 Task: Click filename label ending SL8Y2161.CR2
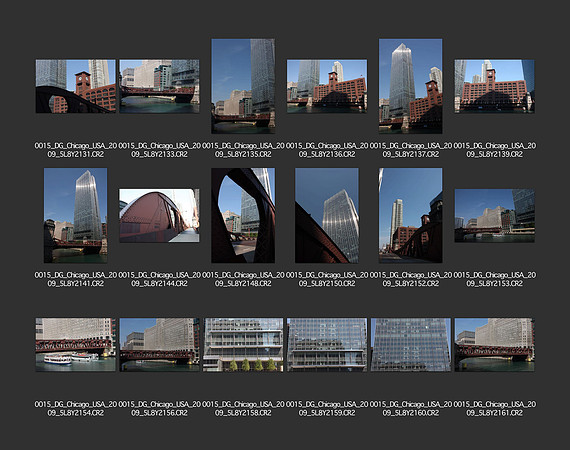494,409
